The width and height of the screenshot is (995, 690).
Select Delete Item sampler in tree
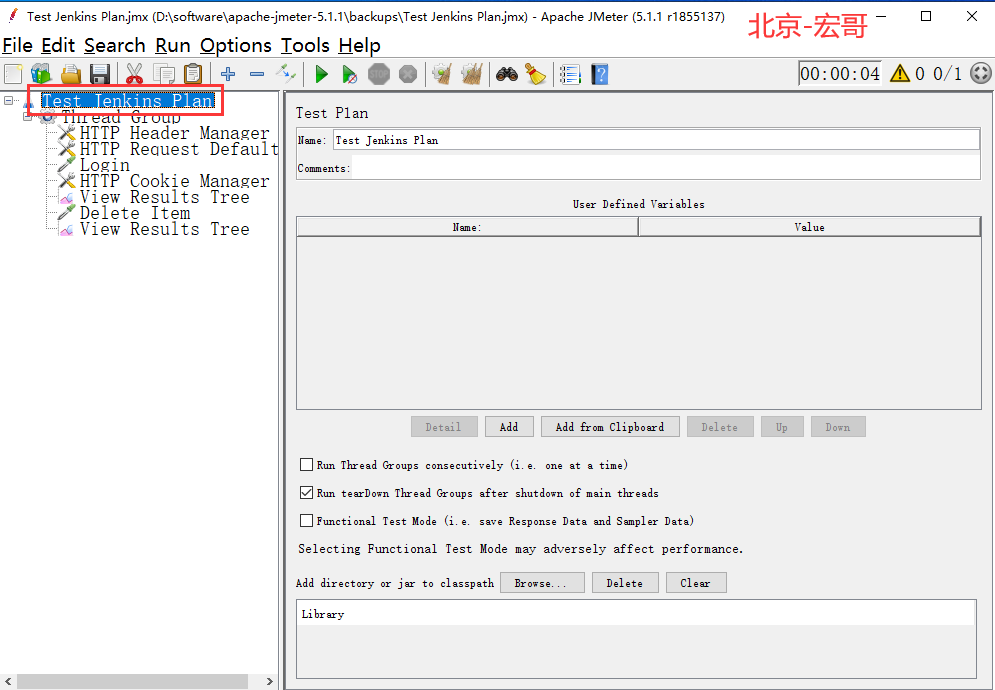[135, 213]
